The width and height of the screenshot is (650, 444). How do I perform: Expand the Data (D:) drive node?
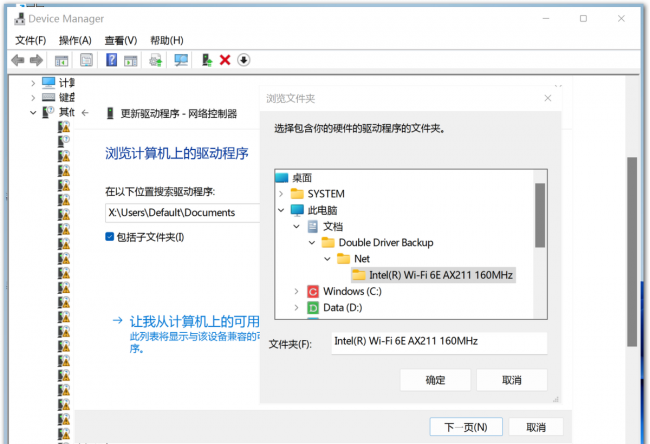(296, 308)
